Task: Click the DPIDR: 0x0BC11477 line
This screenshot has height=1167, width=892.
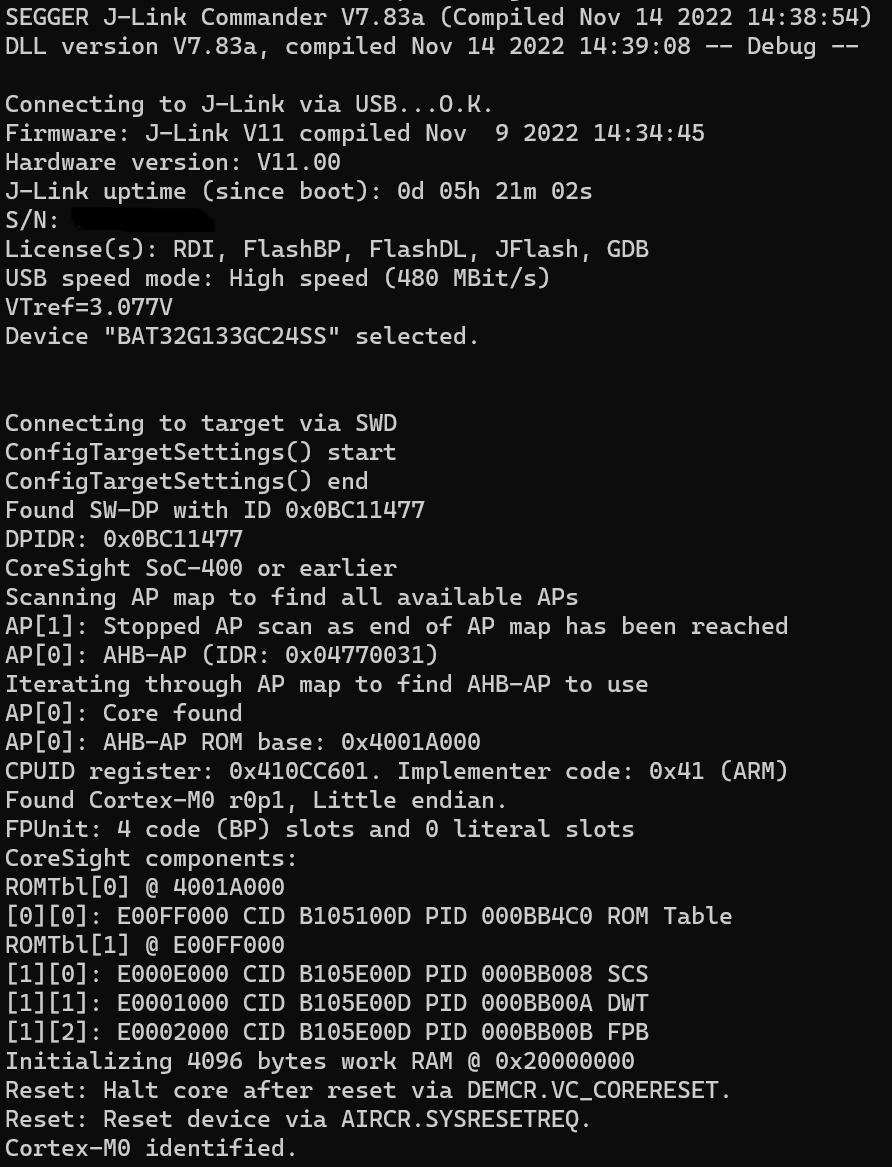Action: click(x=124, y=539)
